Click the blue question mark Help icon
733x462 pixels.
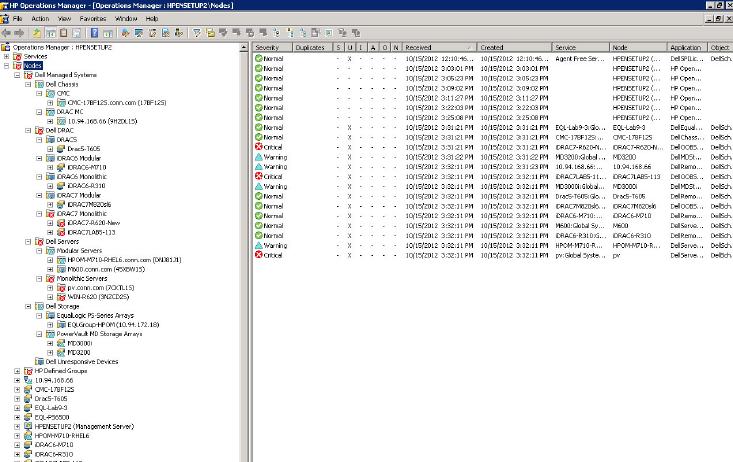[94, 33]
